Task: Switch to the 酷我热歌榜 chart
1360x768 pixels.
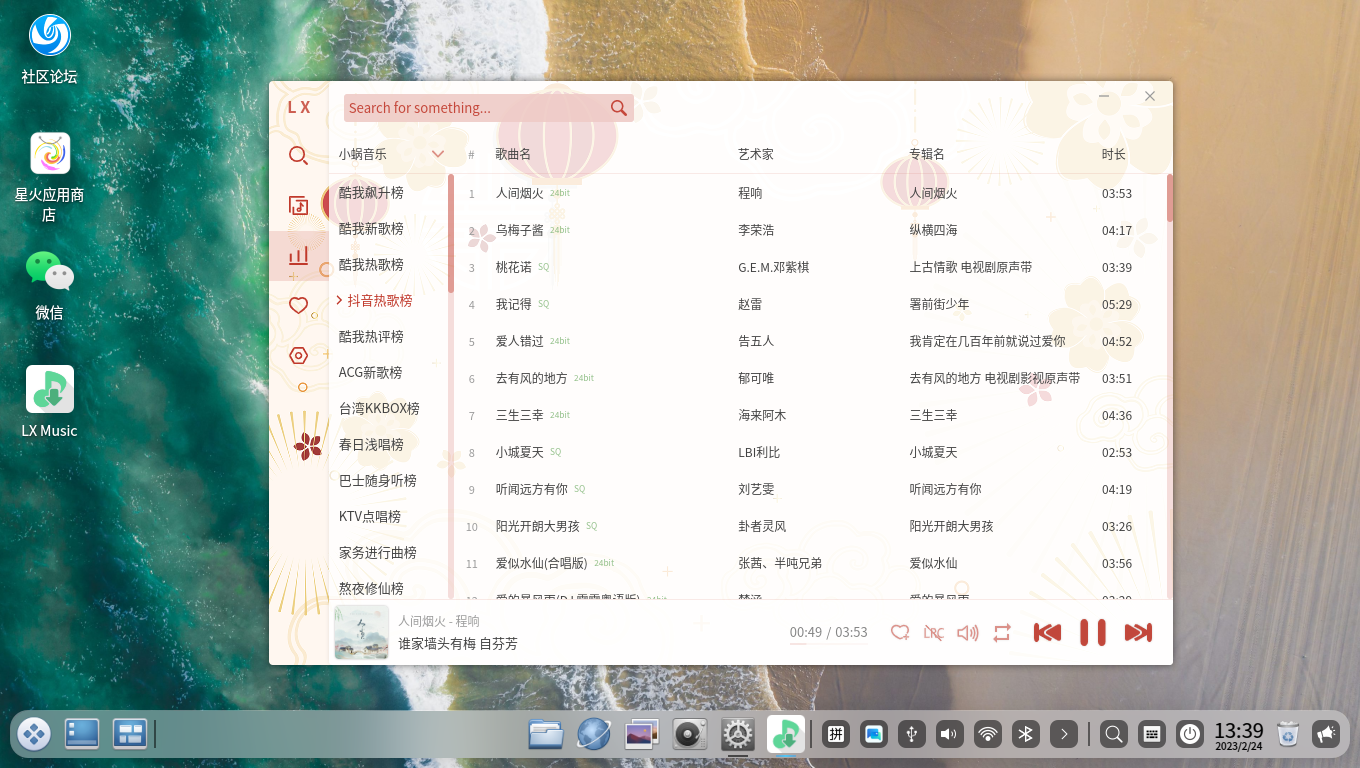Action: pyautogui.click(x=370, y=264)
